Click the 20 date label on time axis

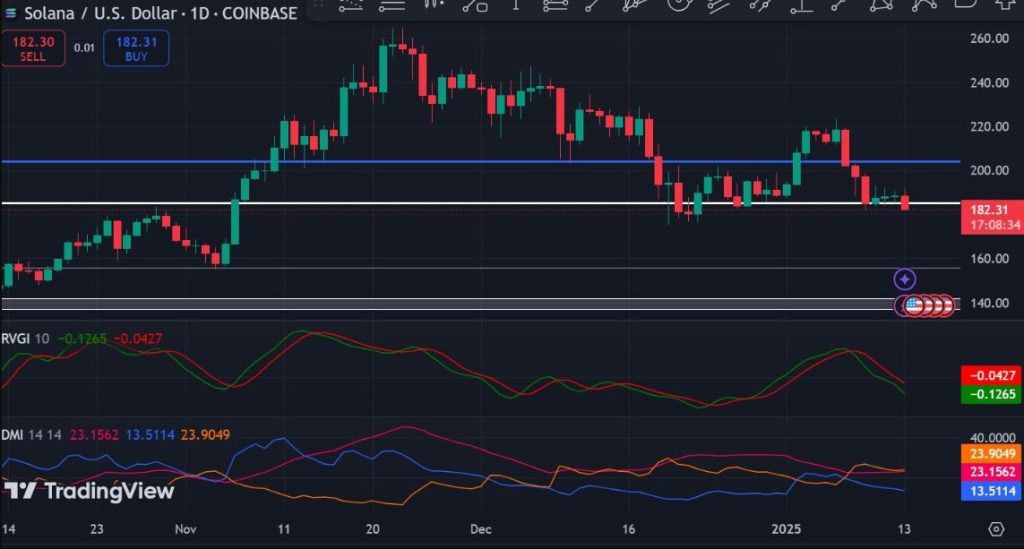372,529
